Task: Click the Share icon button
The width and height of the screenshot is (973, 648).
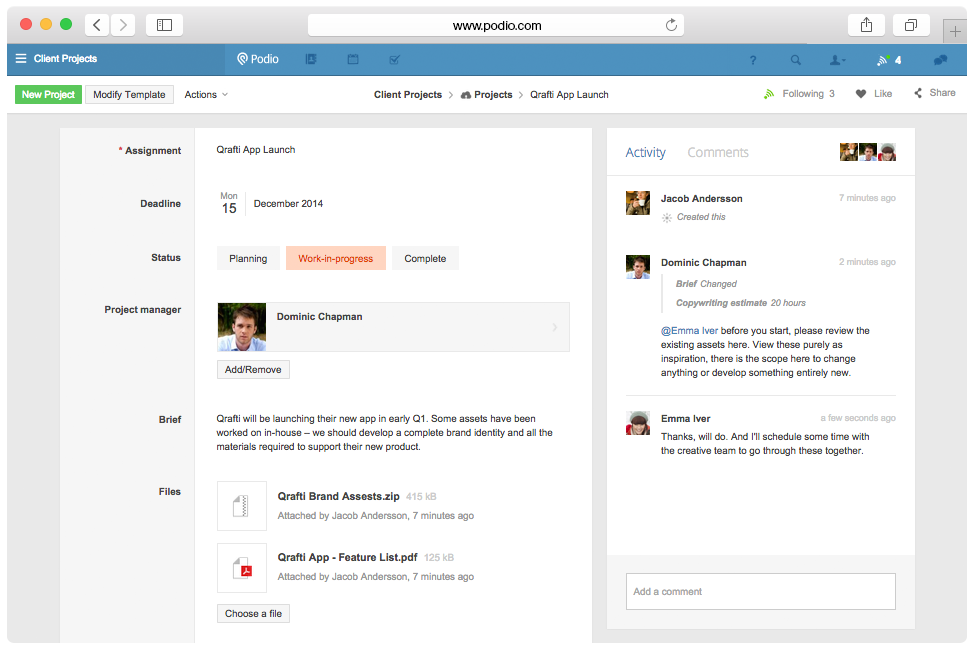Action: coord(935,93)
